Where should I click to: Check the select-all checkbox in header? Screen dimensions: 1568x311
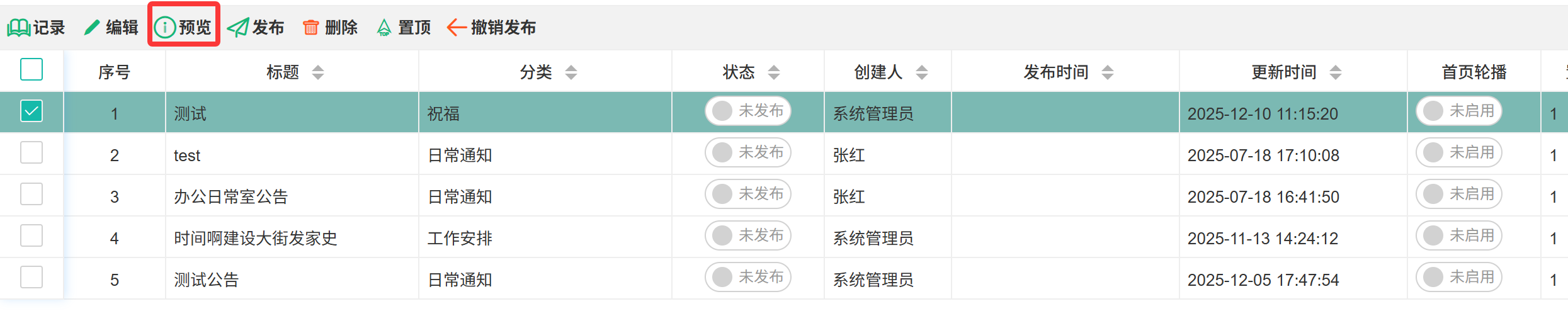[31, 69]
